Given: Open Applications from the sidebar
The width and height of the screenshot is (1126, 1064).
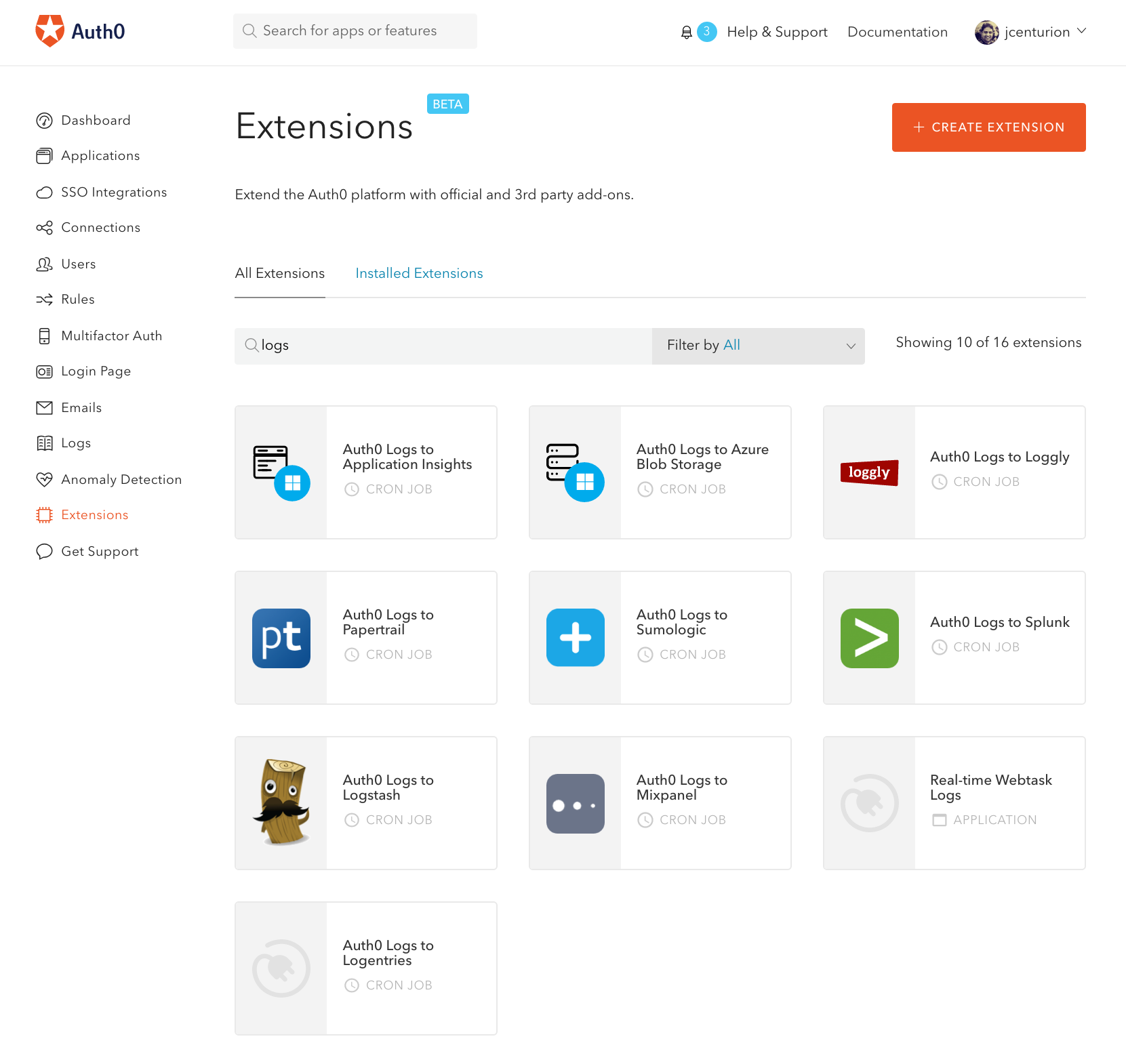Looking at the screenshot, I should coord(100,156).
